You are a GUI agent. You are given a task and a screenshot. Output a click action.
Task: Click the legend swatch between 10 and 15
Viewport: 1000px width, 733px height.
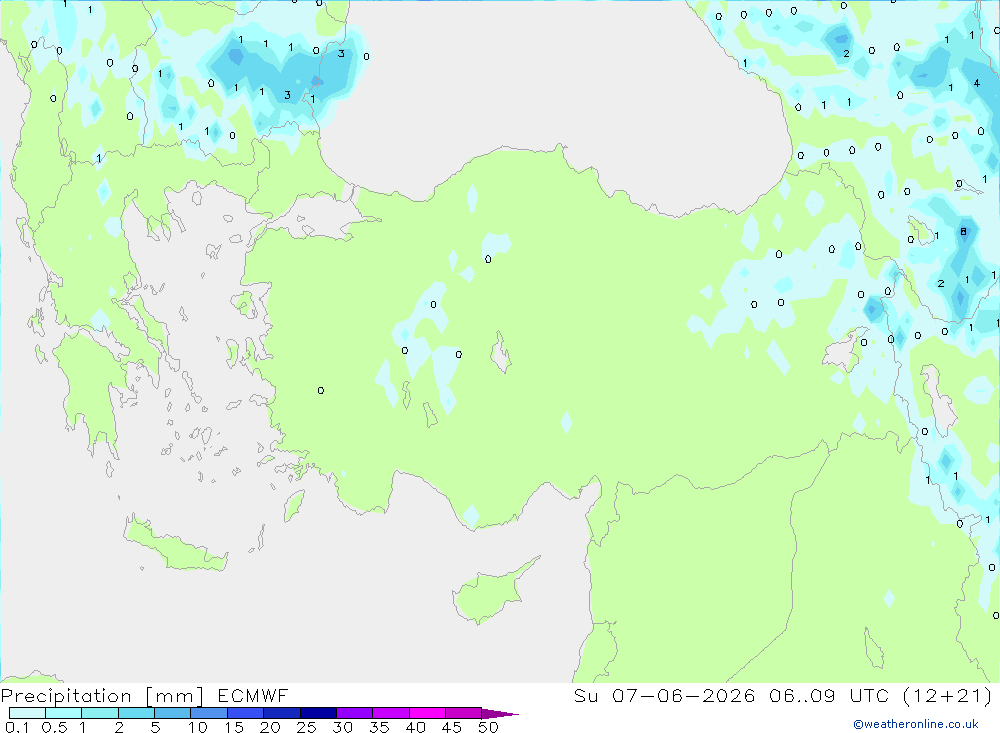tap(209, 713)
